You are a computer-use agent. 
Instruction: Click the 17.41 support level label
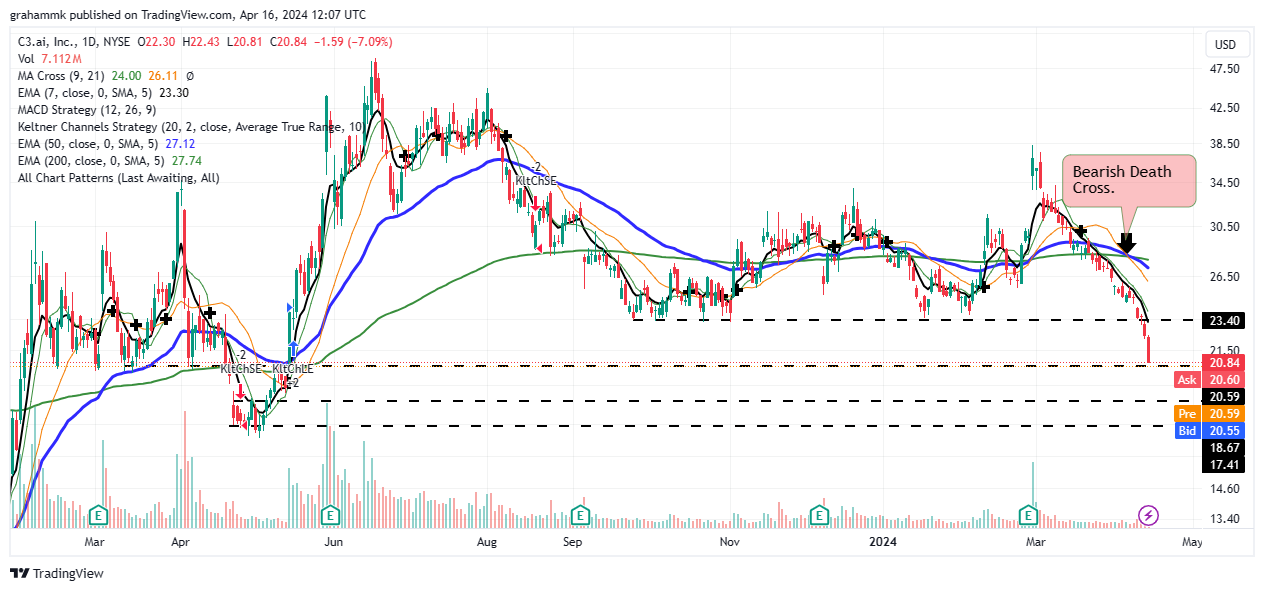pyautogui.click(x=1225, y=464)
